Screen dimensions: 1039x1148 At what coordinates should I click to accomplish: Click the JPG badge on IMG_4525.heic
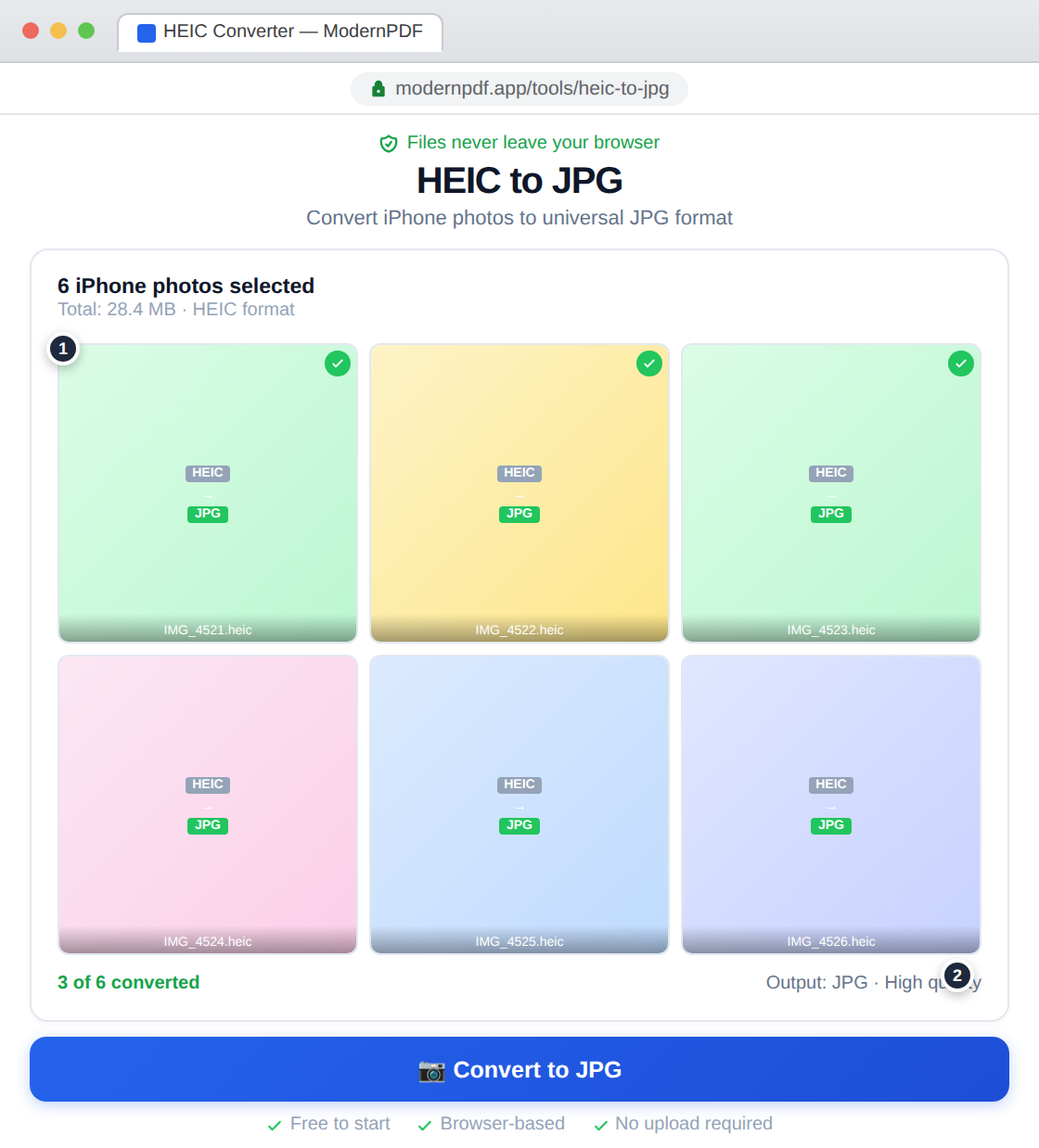[519, 825]
